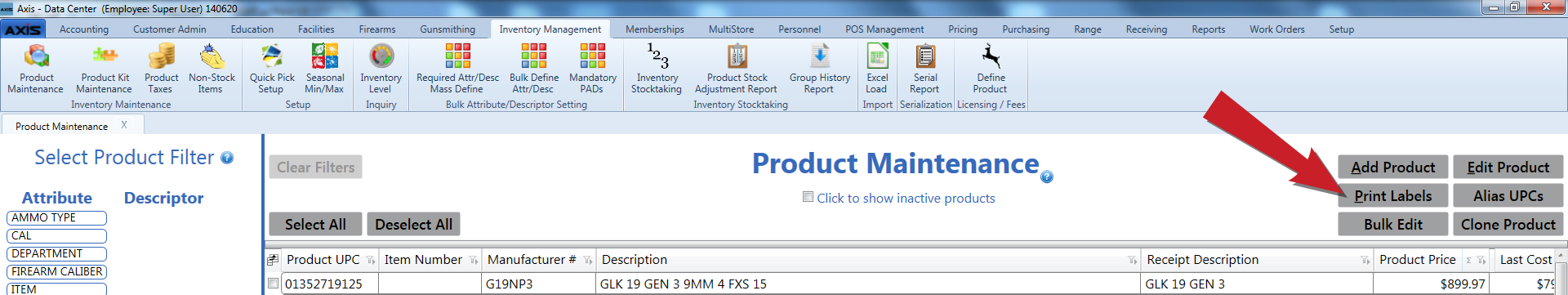Open Product UPC column filter

(370, 261)
